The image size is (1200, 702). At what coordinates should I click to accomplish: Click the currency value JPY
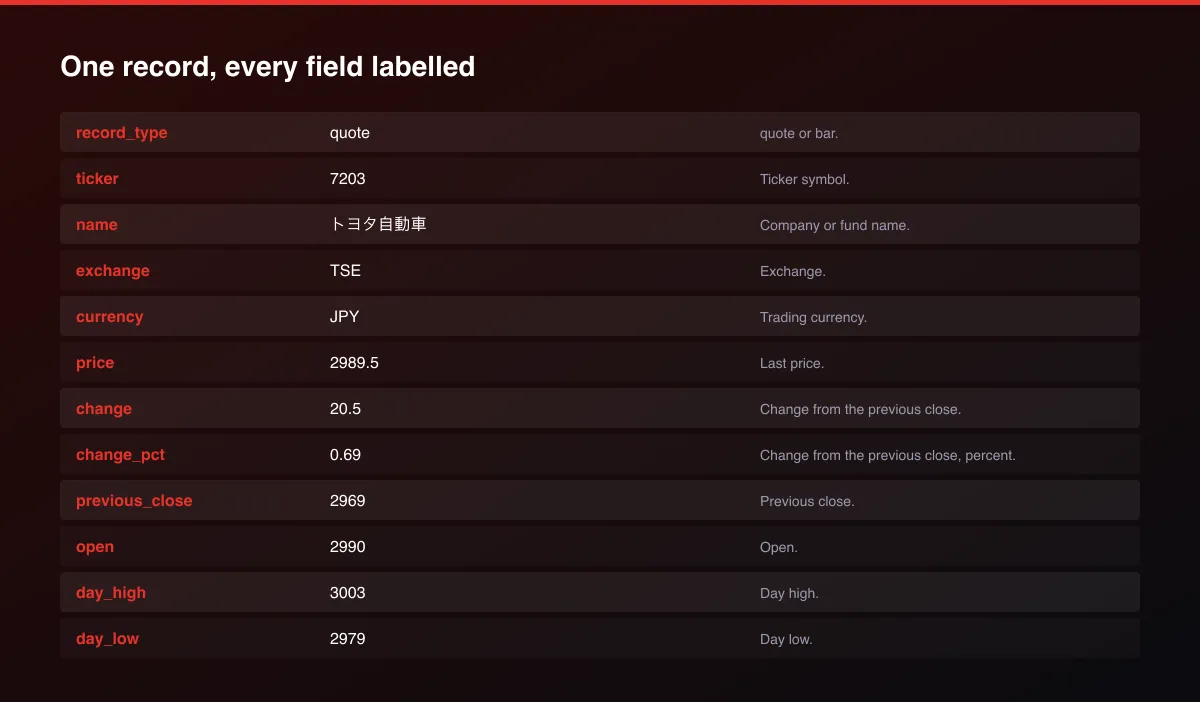click(345, 317)
